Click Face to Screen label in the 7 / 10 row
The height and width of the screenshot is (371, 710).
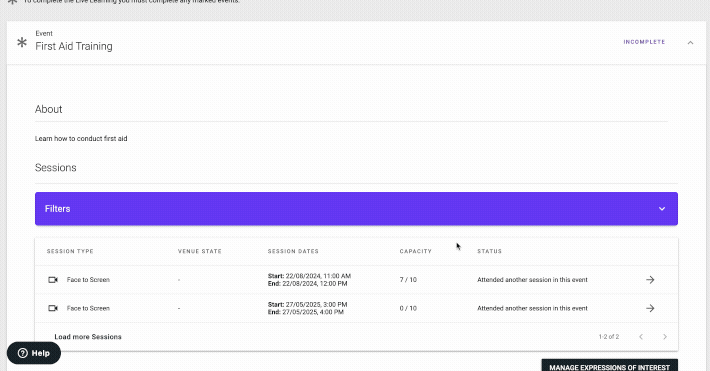click(x=88, y=280)
